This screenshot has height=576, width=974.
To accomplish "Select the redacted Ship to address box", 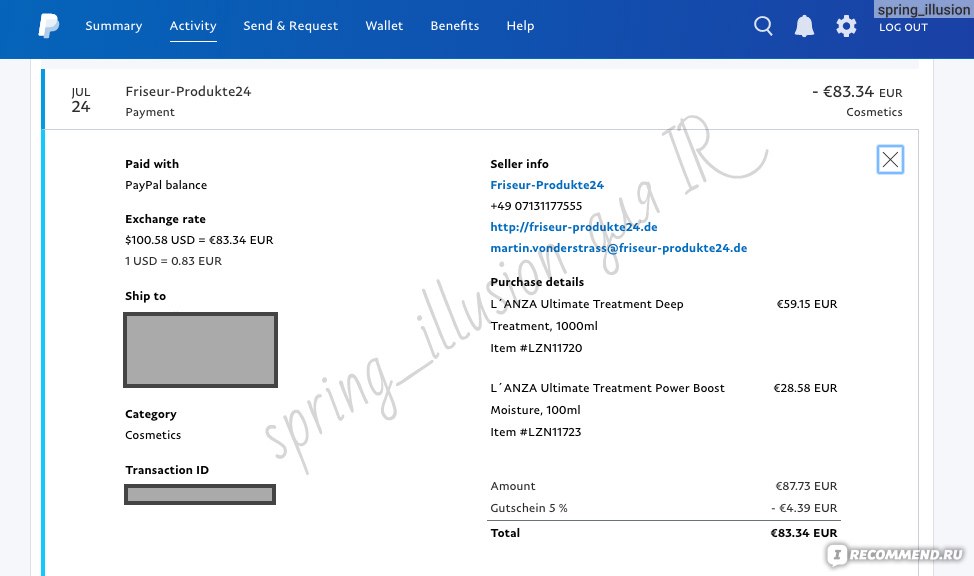I will click(201, 350).
